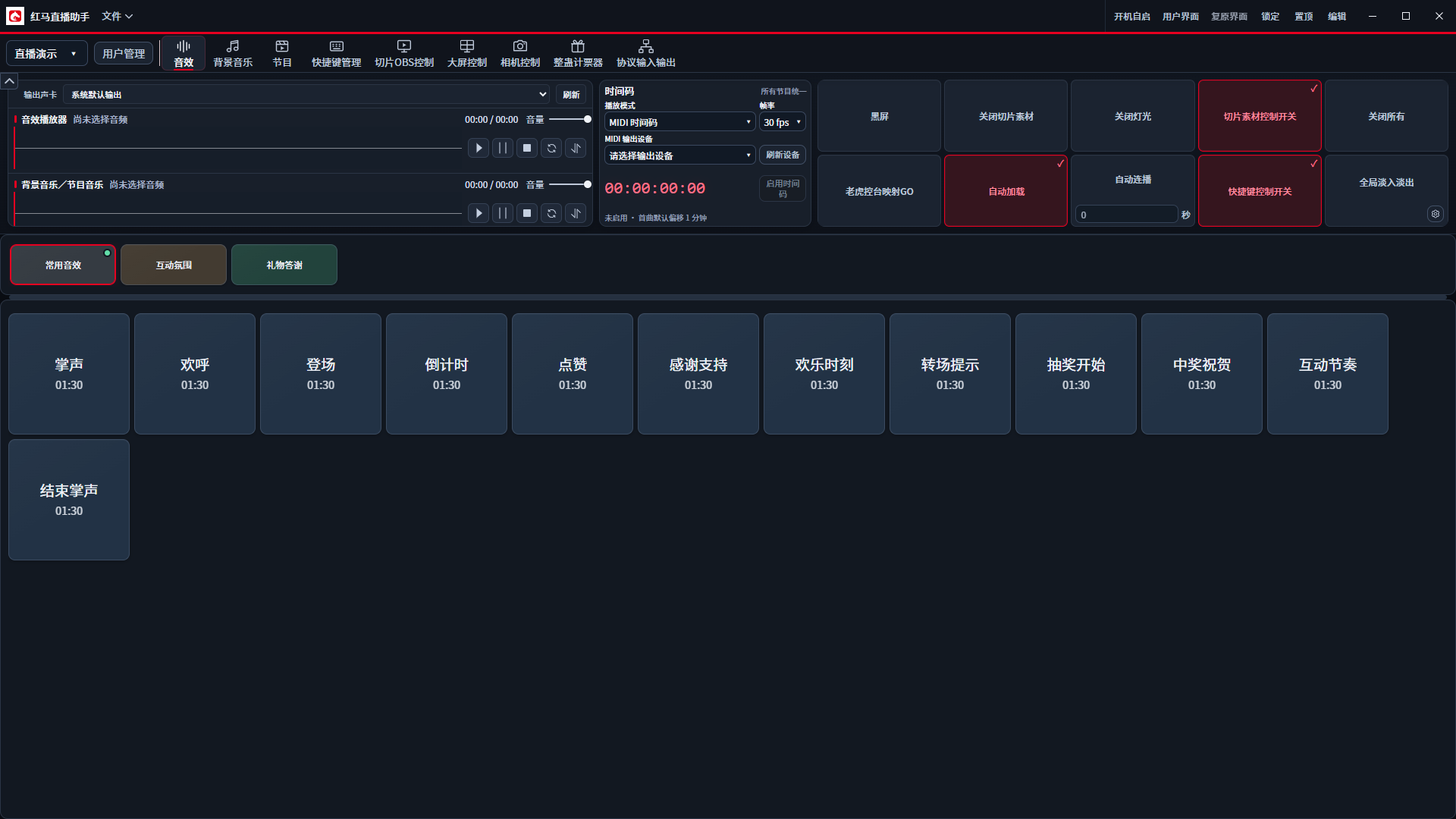Image resolution: width=1456 pixels, height=819 pixels.
Task: Click the 刷新设备 button
Action: pyautogui.click(x=782, y=155)
